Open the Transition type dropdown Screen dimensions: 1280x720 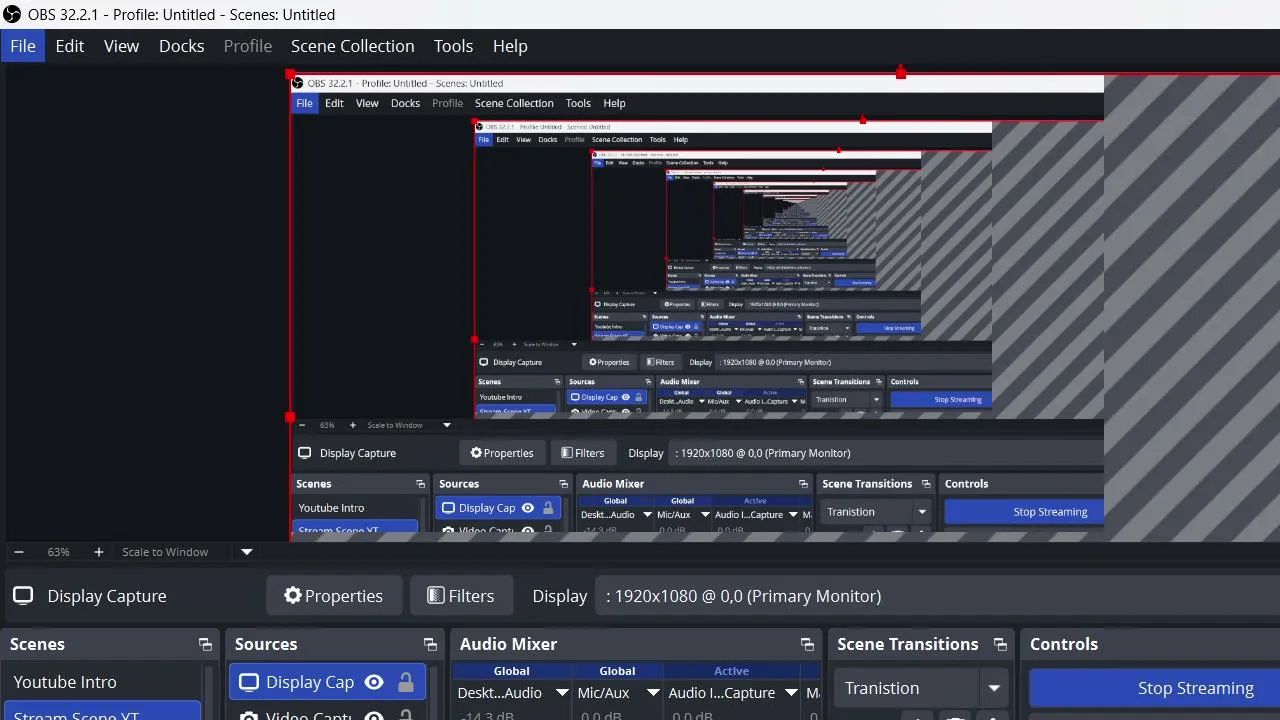[920, 688]
